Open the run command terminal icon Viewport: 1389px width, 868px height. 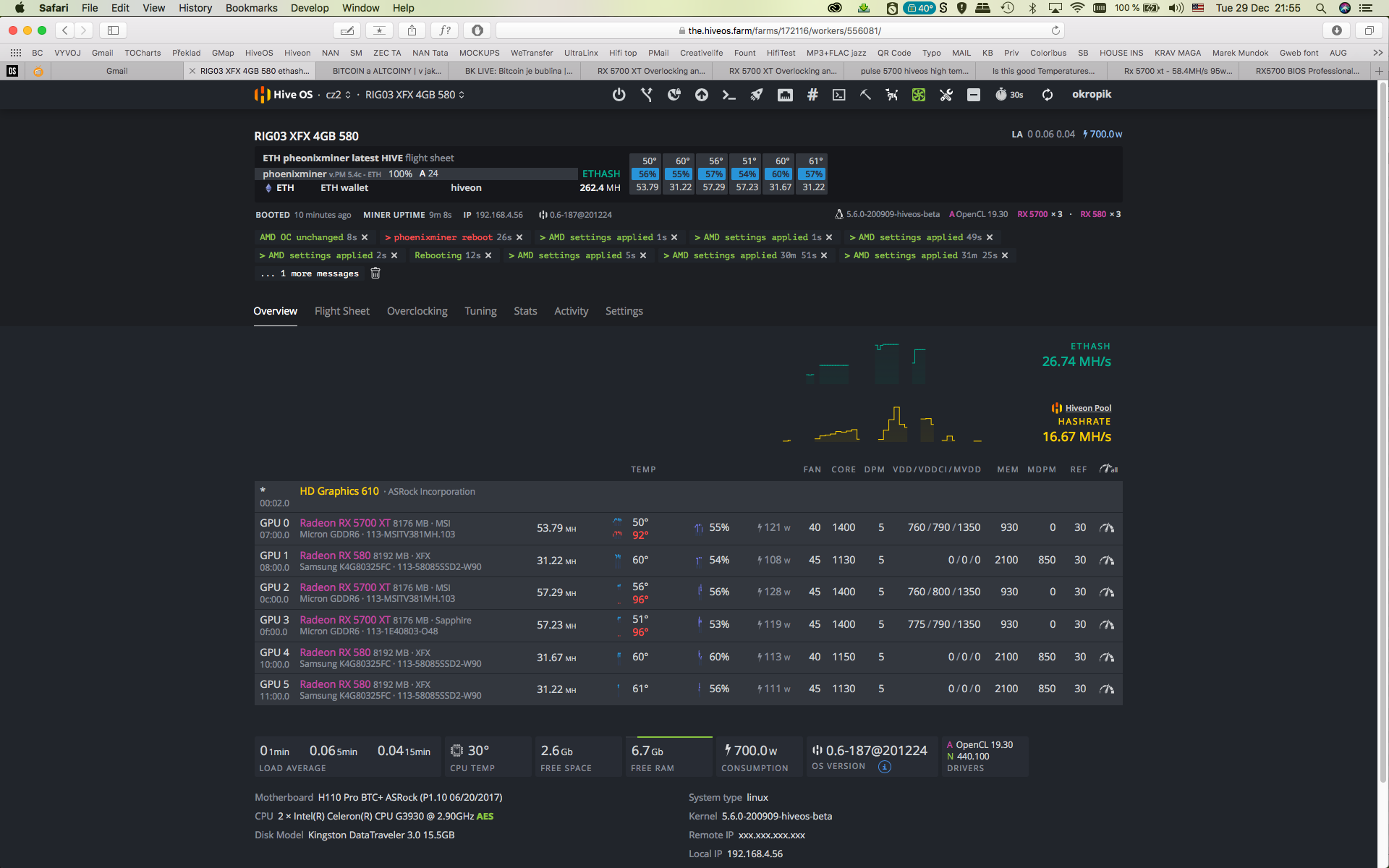tap(729, 95)
